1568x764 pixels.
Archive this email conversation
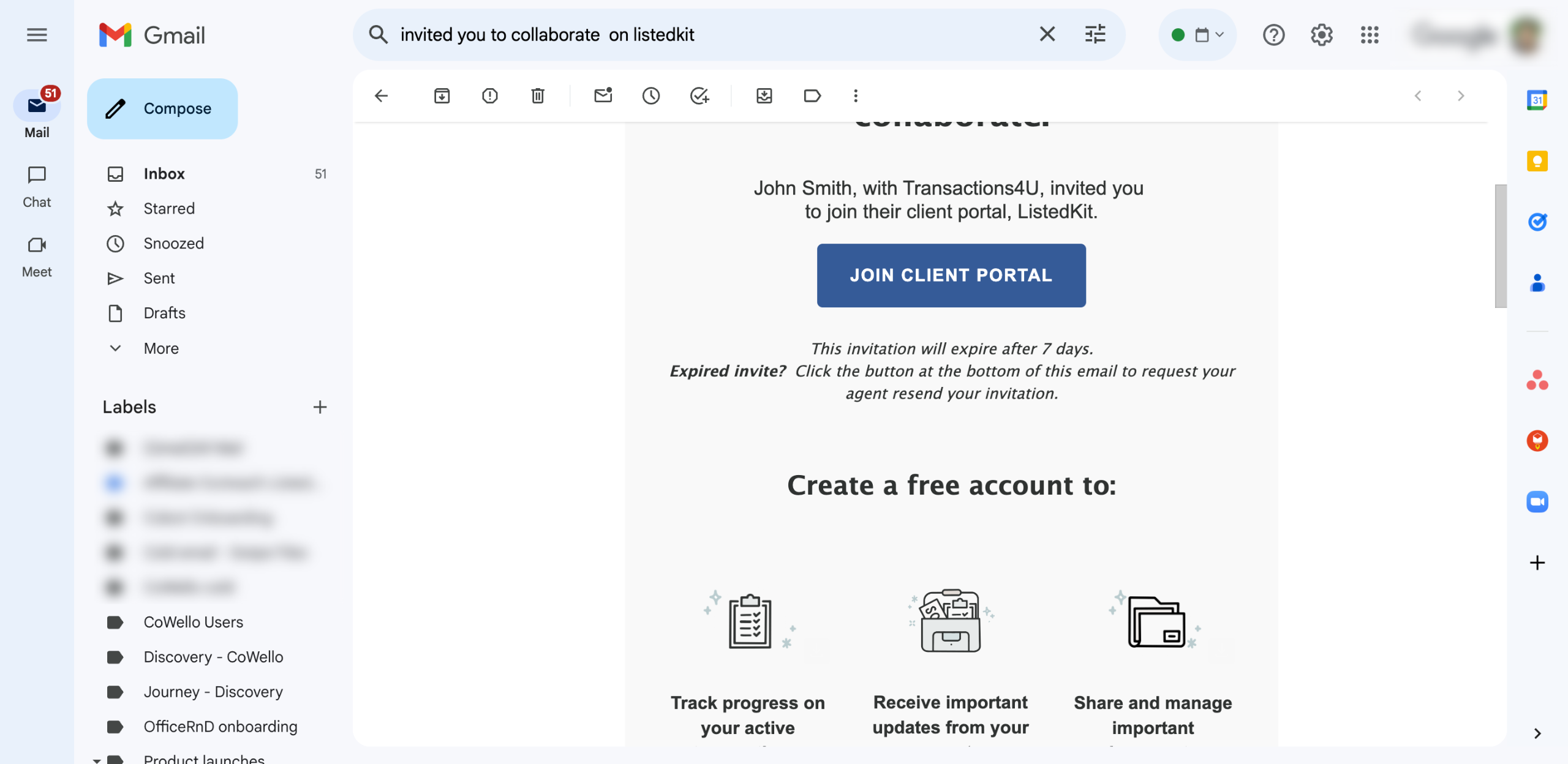click(x=442, y=95)
